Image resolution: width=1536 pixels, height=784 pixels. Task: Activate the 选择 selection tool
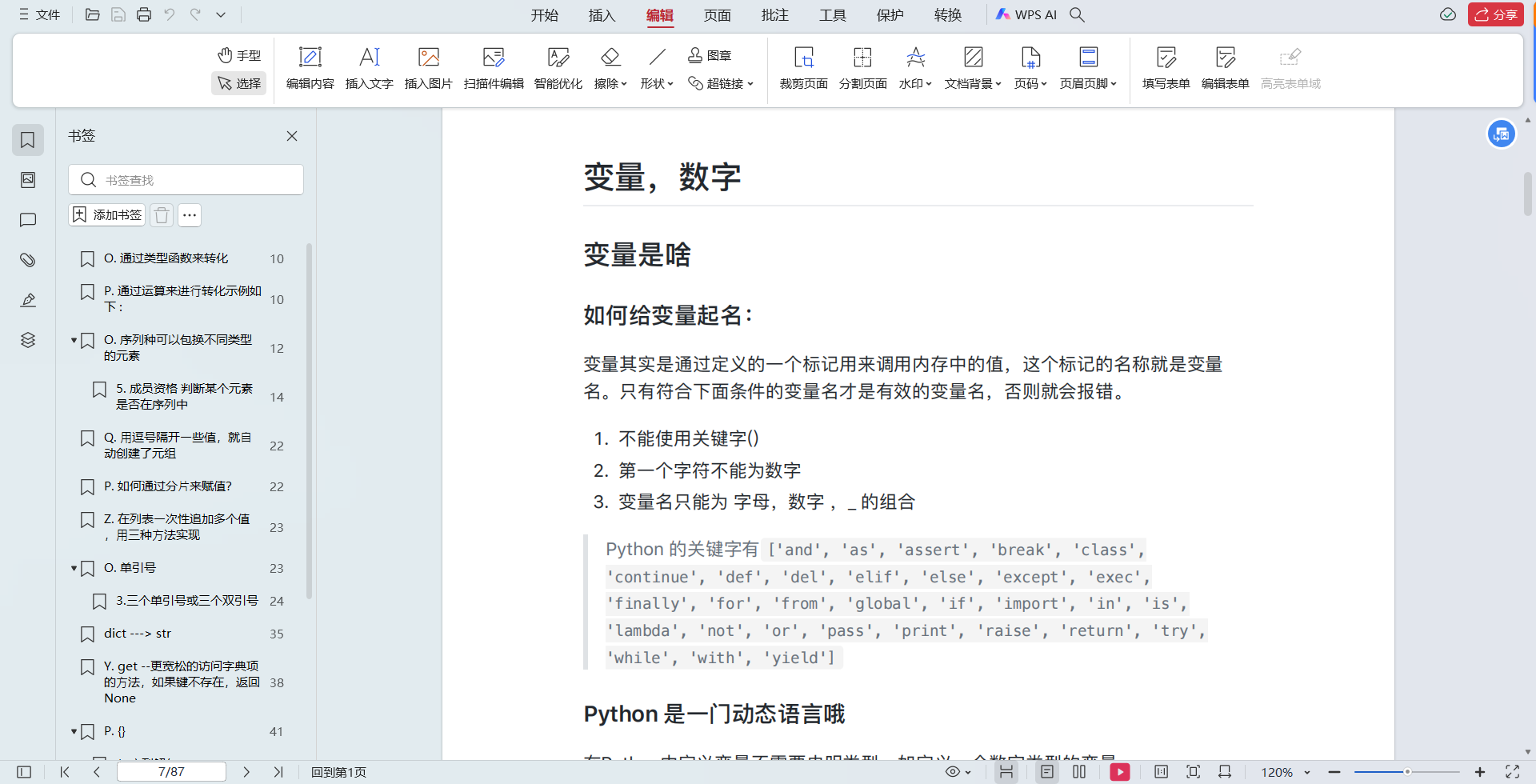(x=239, y=83)
